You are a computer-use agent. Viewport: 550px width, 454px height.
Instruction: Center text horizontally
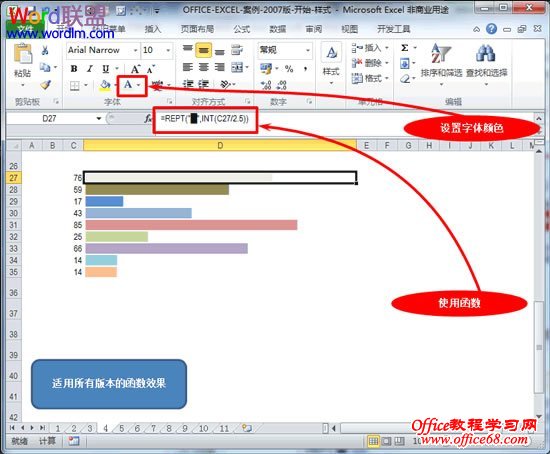204,67
